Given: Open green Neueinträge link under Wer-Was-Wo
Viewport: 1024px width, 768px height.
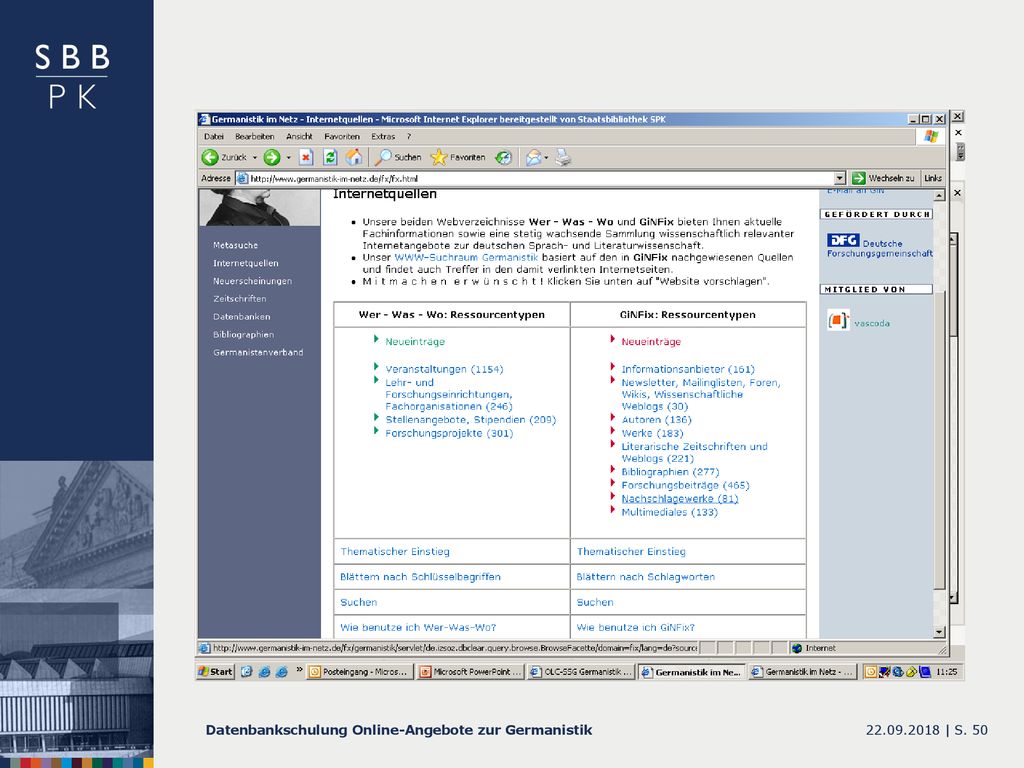Looking at the screenshot, I should click(415, 342).
